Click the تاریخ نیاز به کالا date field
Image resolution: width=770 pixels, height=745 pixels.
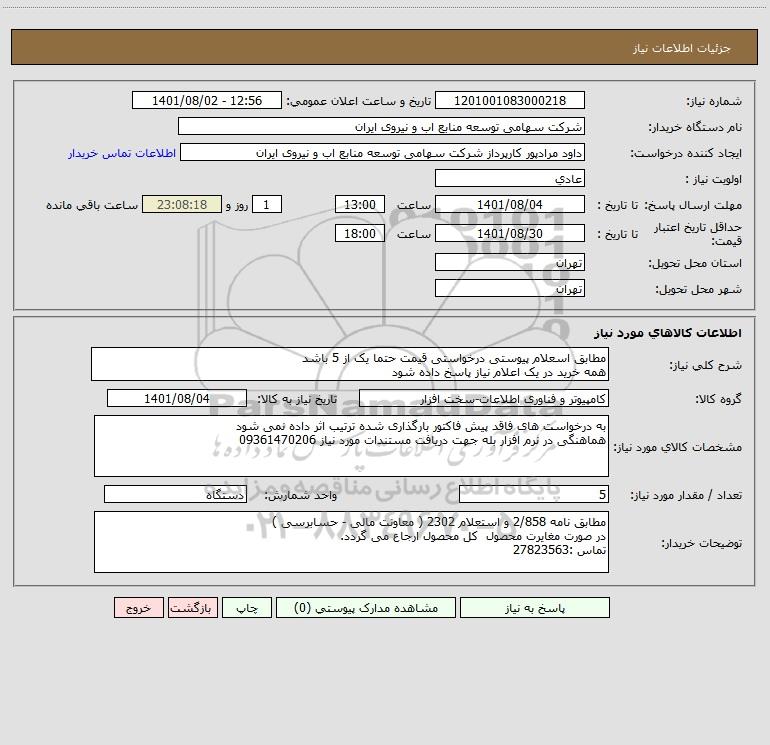tap(177, 398)
